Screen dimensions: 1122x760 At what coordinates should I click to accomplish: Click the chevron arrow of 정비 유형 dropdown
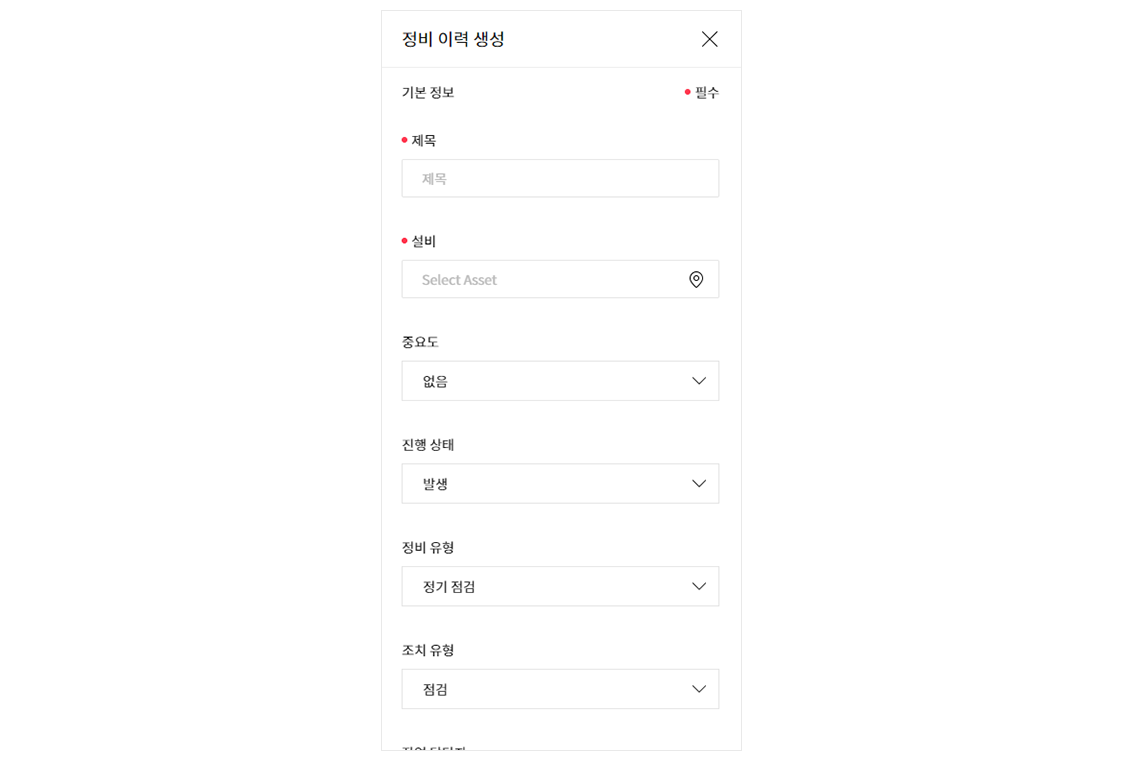[699, 586]
